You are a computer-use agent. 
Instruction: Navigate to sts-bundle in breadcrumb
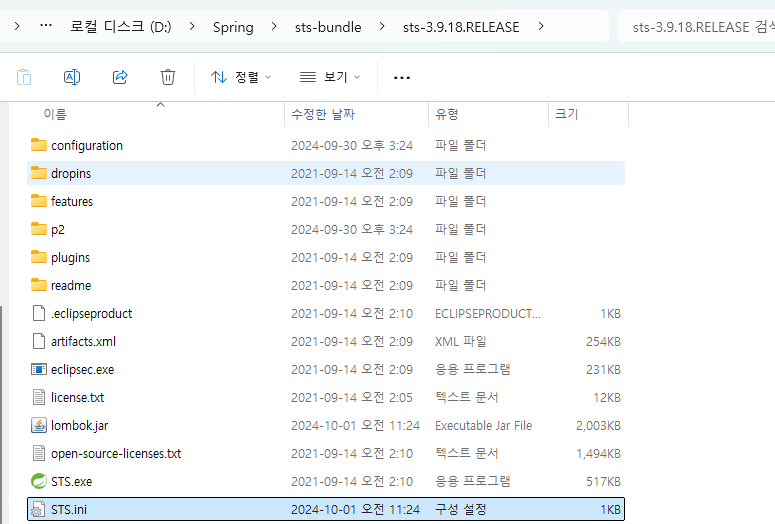coord(328,27)
